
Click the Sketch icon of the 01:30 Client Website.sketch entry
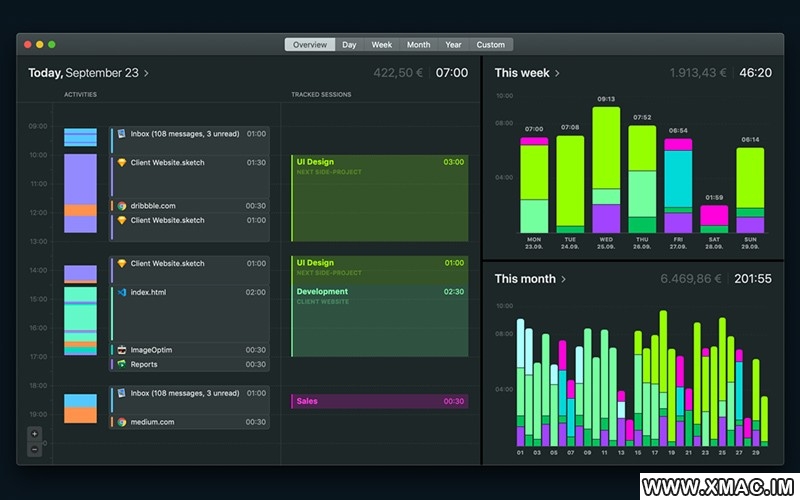(121, 162)
